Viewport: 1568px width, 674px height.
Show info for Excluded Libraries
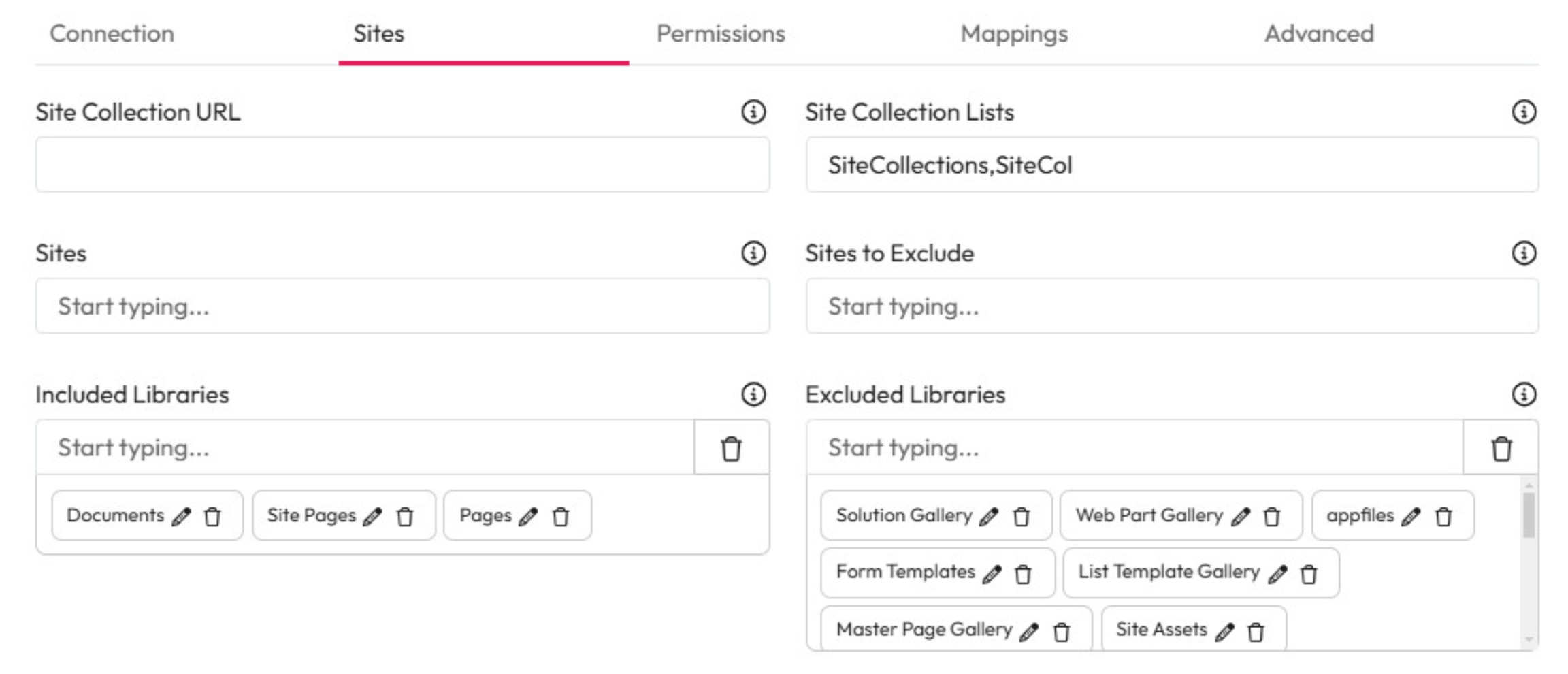(1523, 394)
